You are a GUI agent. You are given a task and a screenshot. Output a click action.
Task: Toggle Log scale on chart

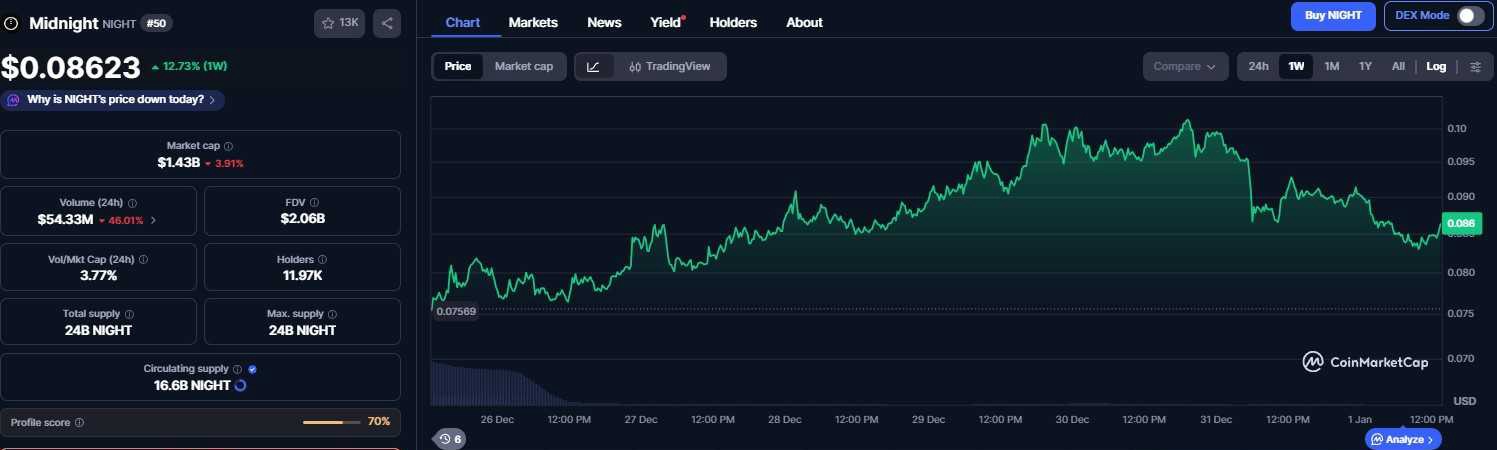pyautogui.click(x=1436, y=66)
